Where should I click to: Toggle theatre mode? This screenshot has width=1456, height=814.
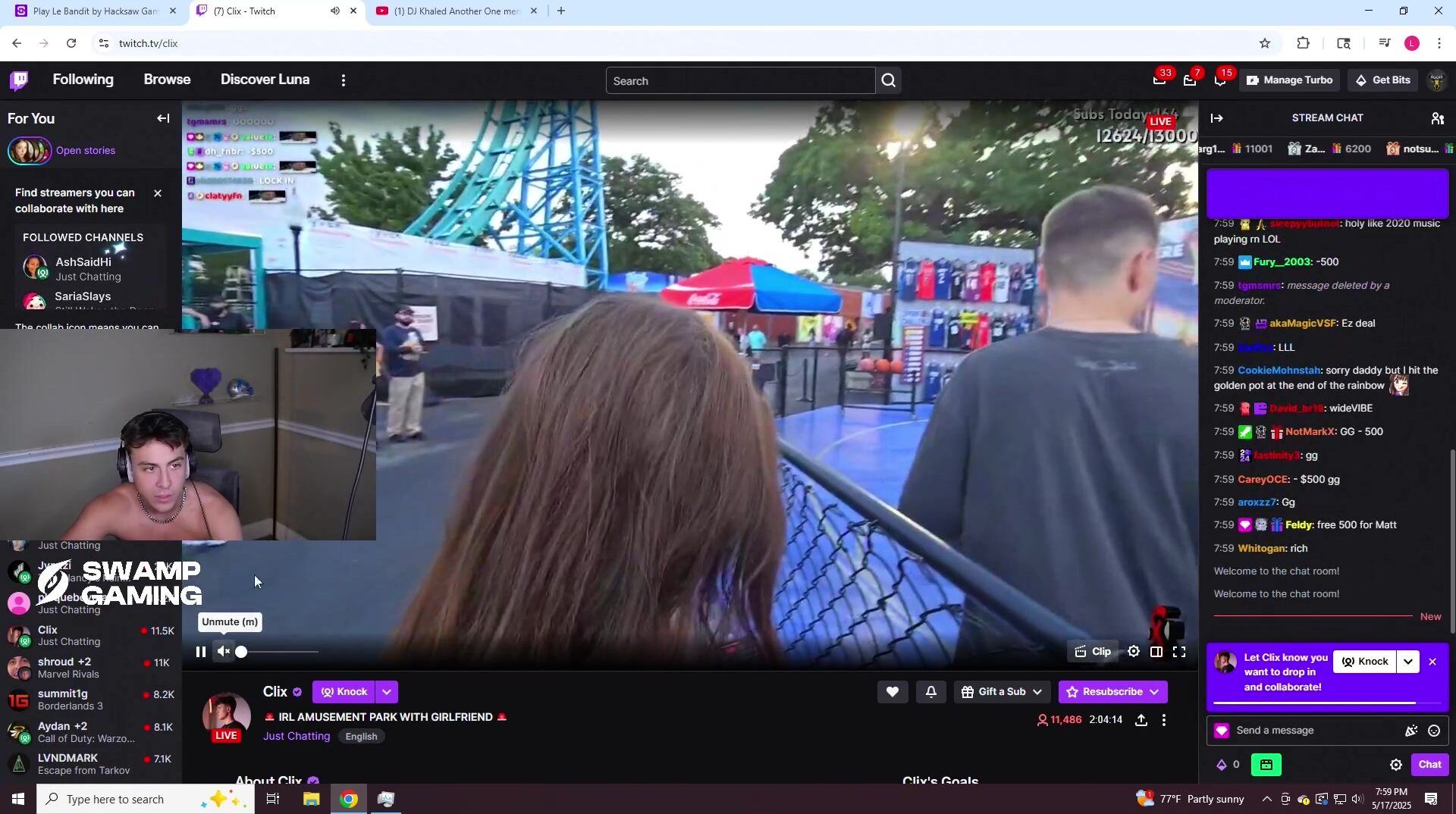pos(1156,652)
